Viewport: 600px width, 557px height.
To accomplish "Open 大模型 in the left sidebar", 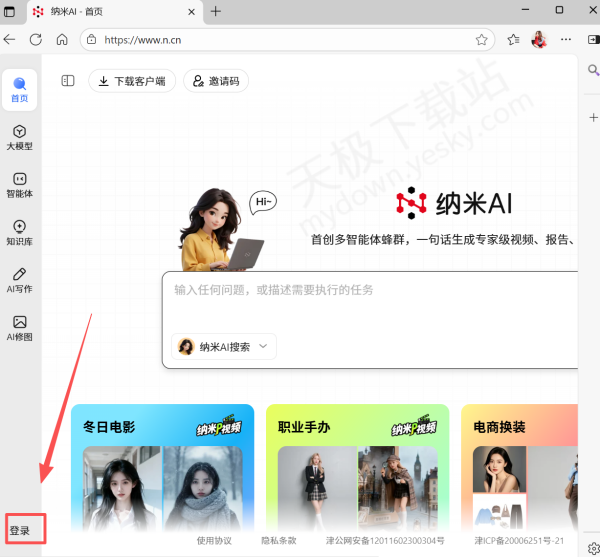I will pyautogui.click(x=20, y=137).
